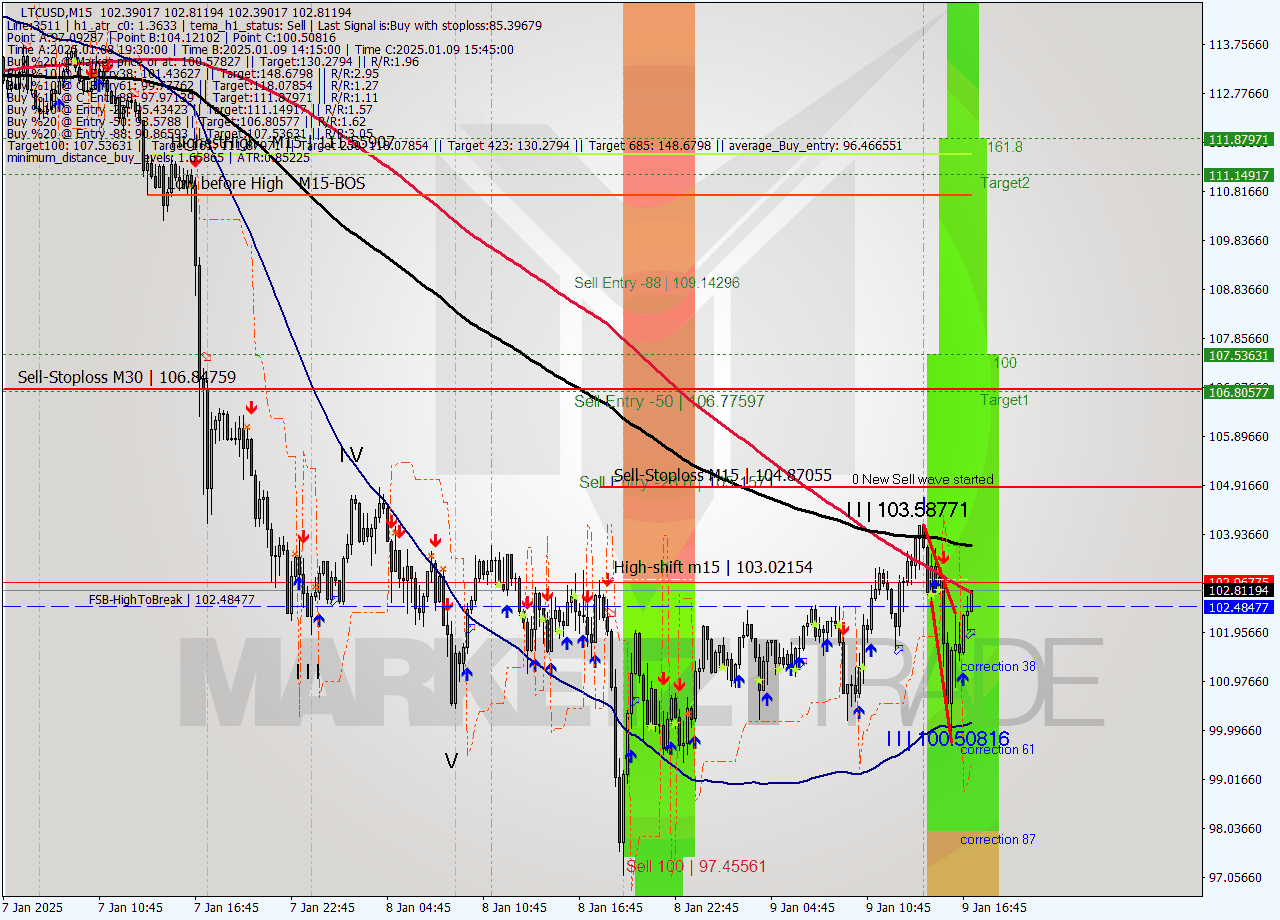The width and height of the screenshot is (1280, 920).
Task: Click '0 New Sell wave started' text
Action: coord(923,479)
